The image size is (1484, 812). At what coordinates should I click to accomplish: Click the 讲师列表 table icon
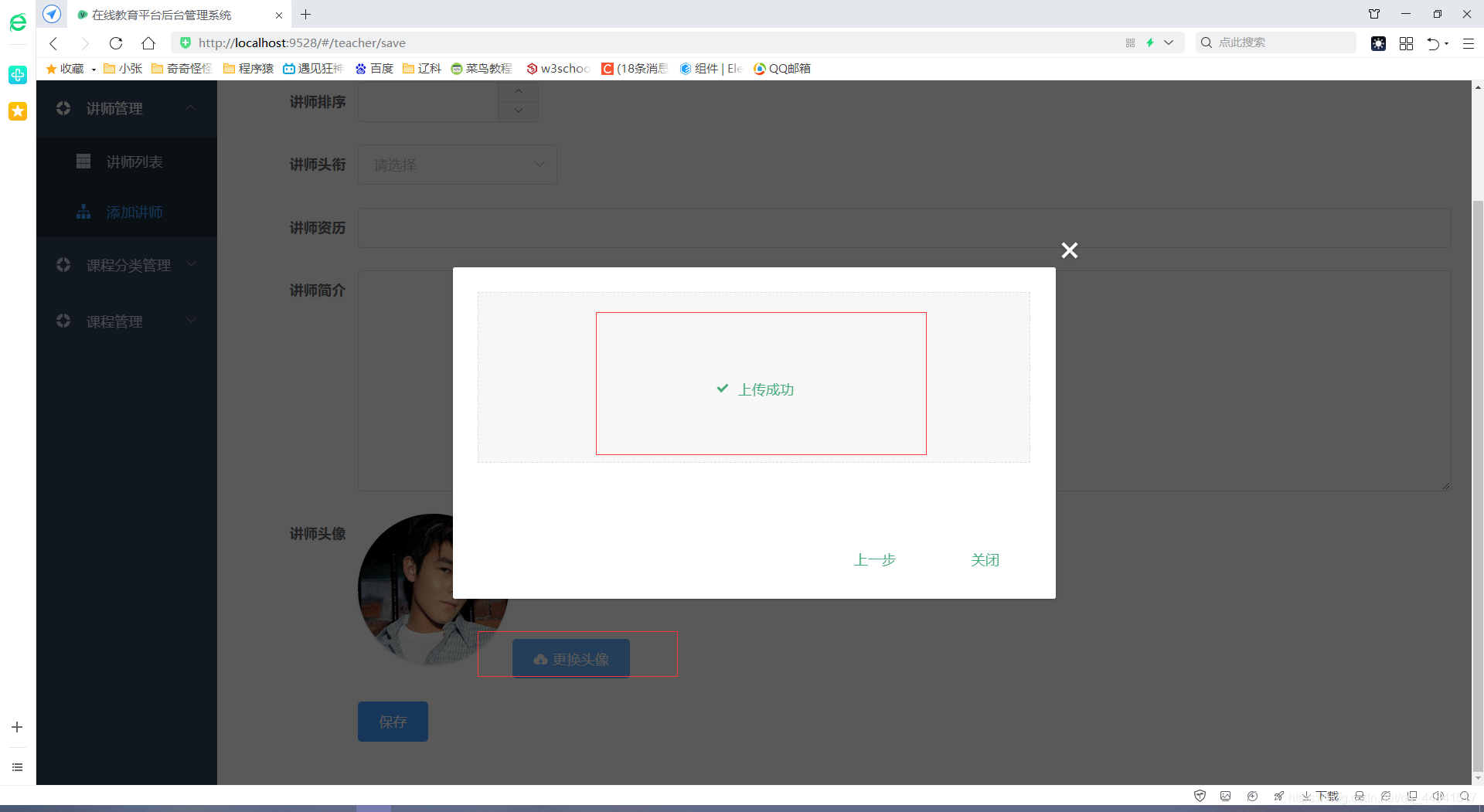click(x=83, y=161)
